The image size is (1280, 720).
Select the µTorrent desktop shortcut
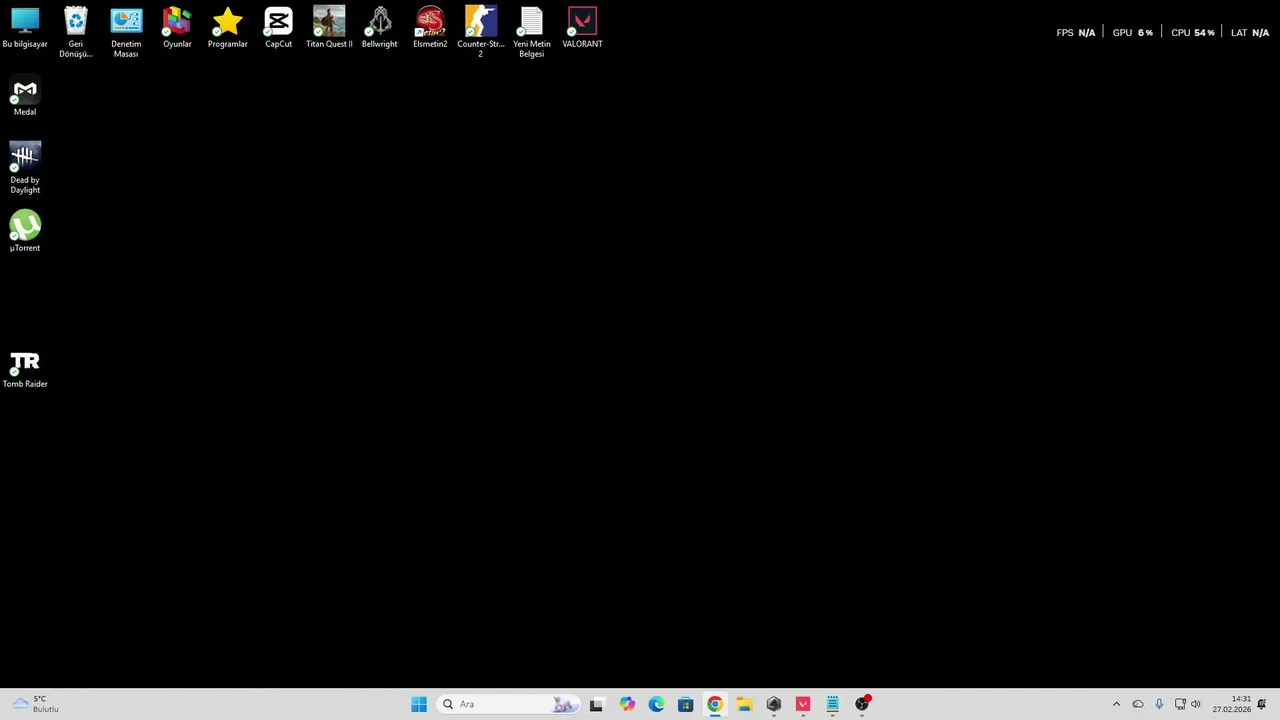coord(25,231)
